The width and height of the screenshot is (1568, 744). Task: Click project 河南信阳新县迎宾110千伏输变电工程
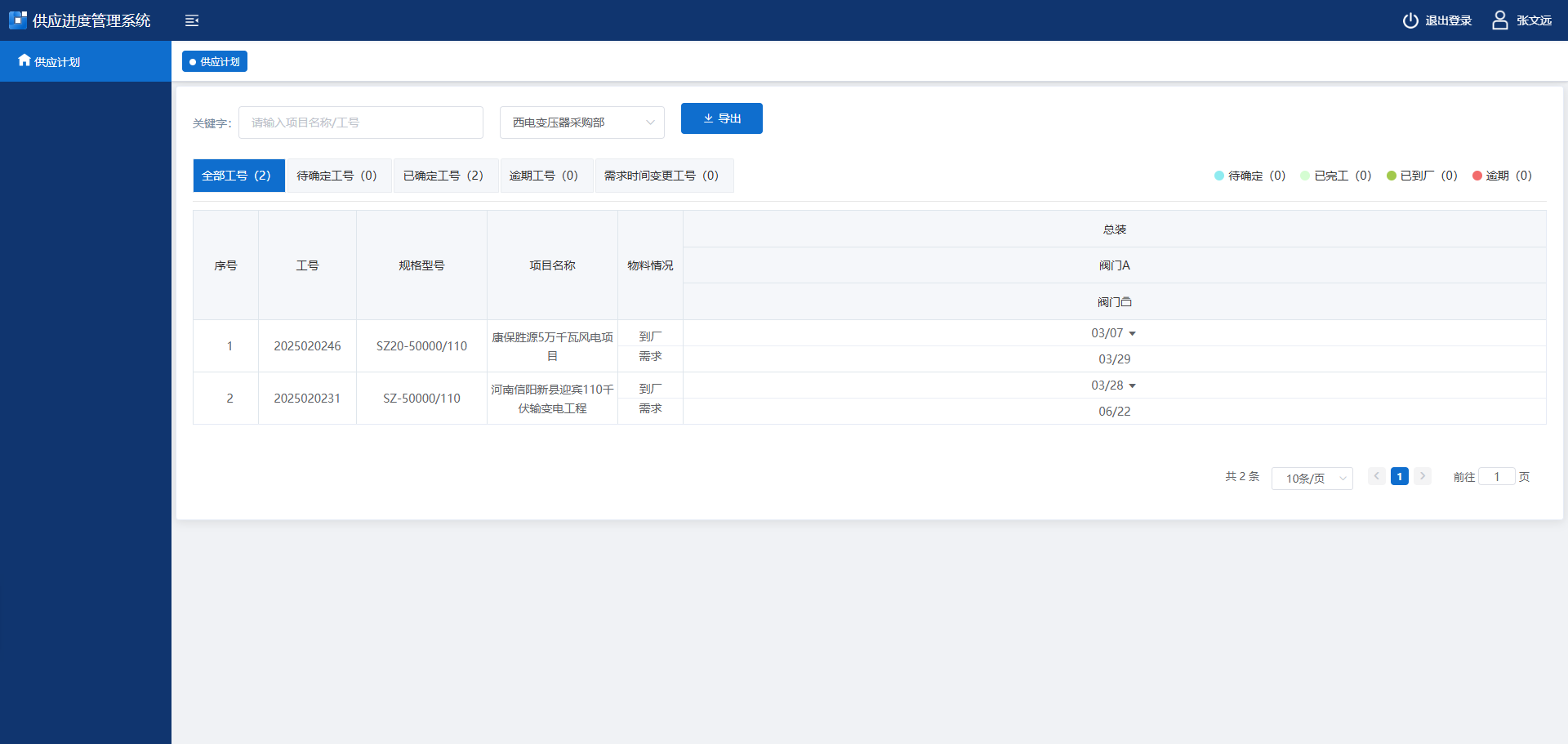[x=552, y=399]
